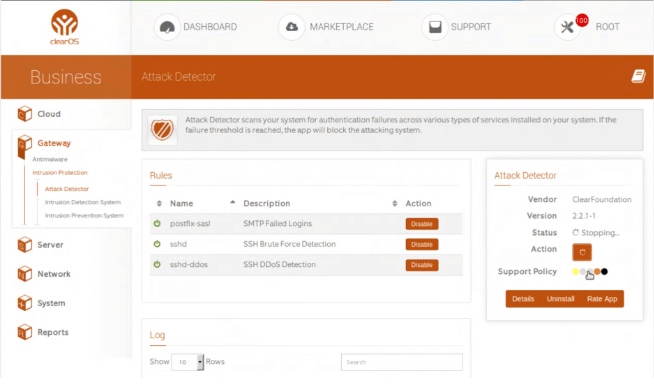Screen dimensions: 654x387
Task: Click the Gateway category cube icon
Action: coord(25,144)
